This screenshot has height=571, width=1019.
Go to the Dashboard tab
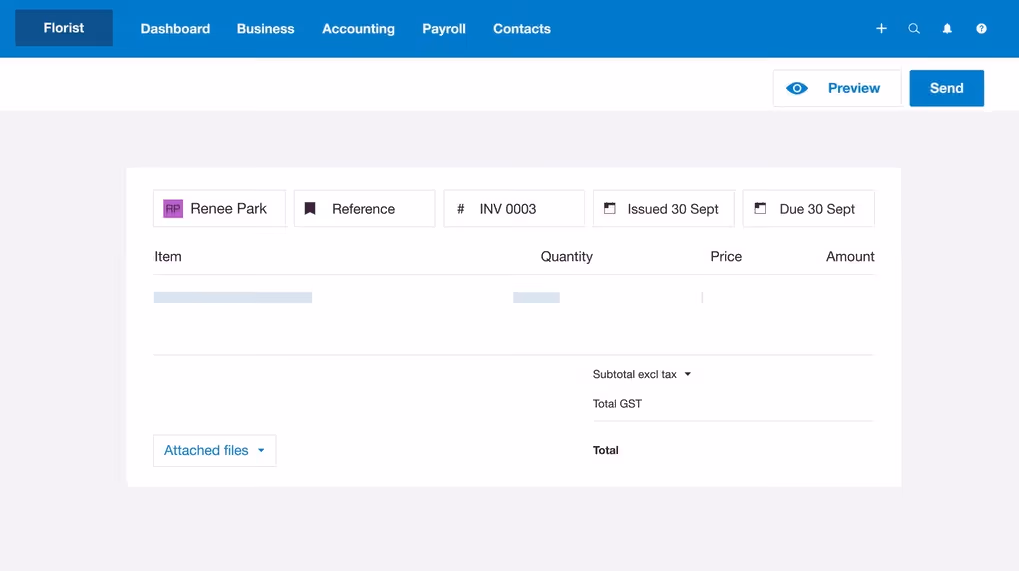click(x=175, y=29)
